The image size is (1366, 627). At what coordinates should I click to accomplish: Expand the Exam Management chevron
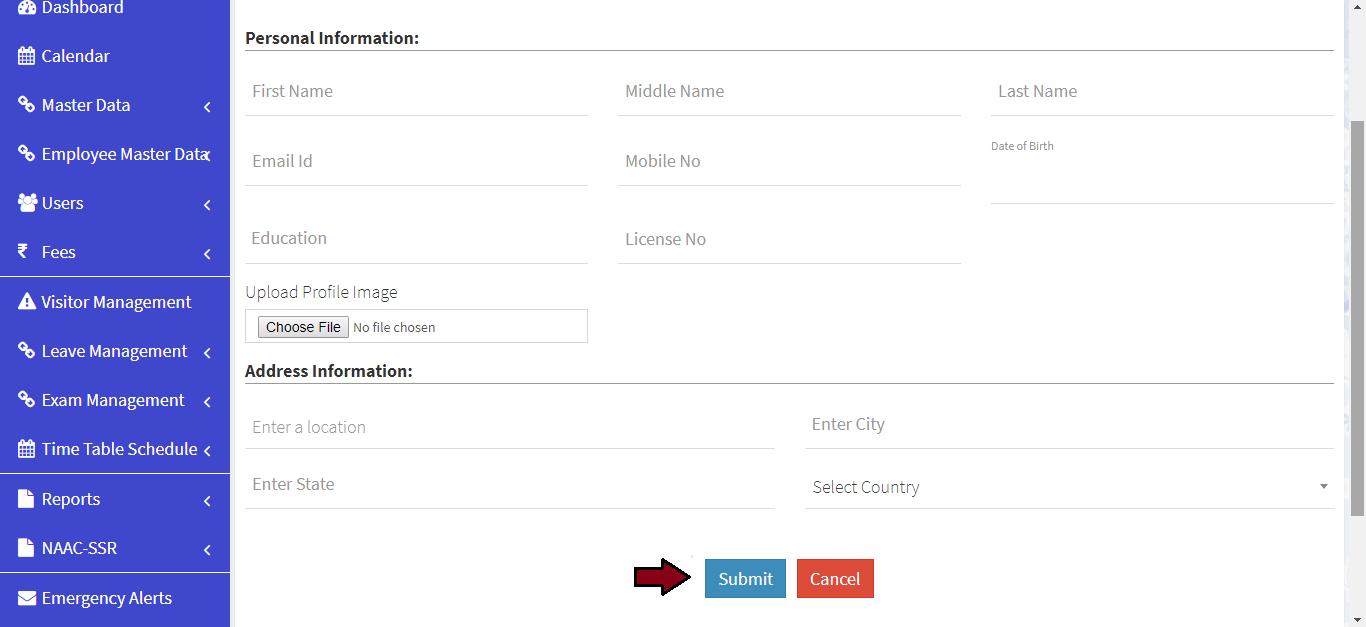pos(207,401)
